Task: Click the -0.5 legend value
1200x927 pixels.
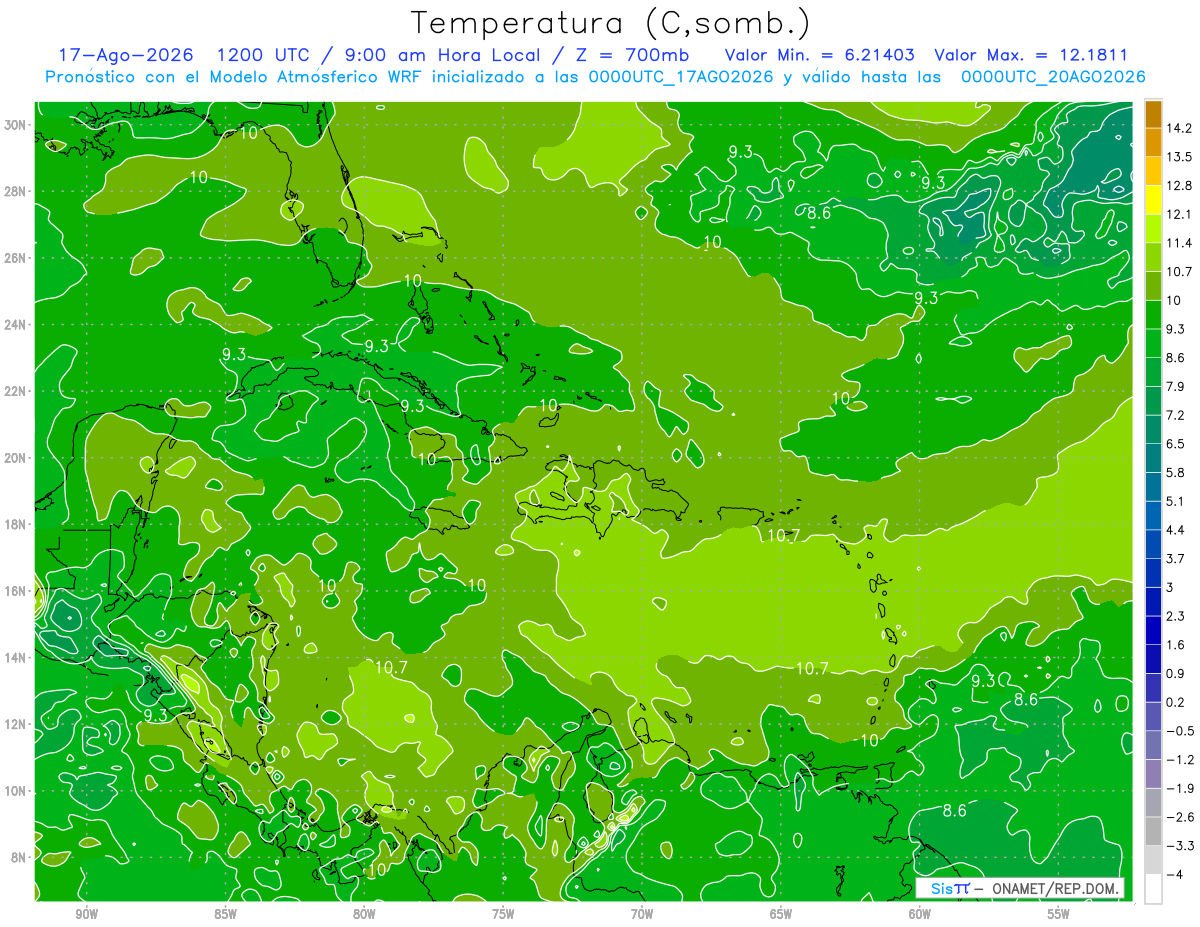Action: [x=1180, y=731]
